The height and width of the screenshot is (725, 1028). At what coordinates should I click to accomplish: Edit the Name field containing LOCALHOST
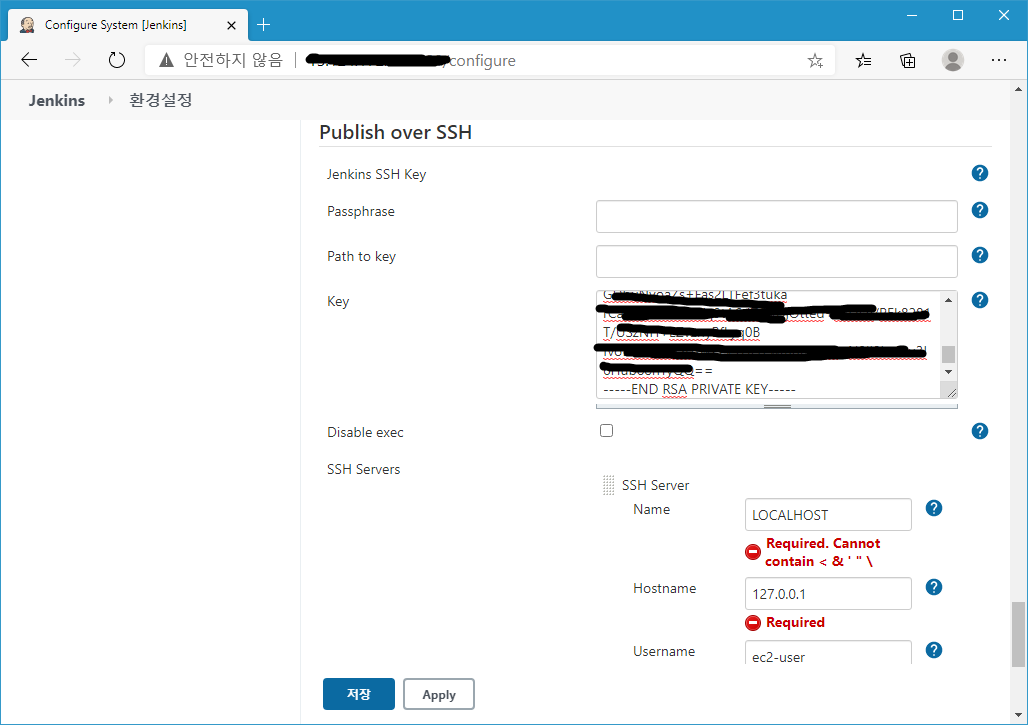828,515
